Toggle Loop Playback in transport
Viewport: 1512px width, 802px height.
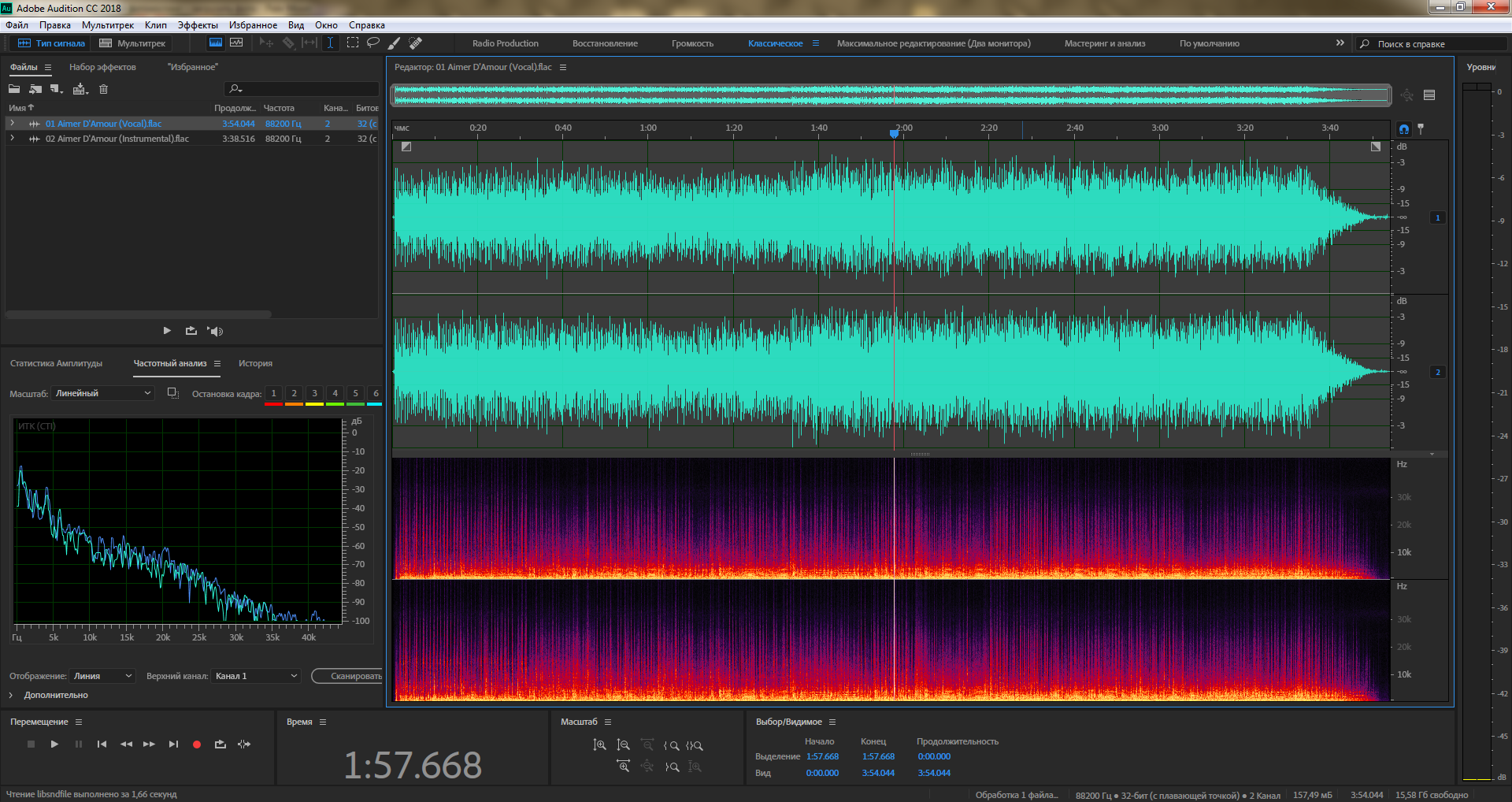tap(220, 744)
